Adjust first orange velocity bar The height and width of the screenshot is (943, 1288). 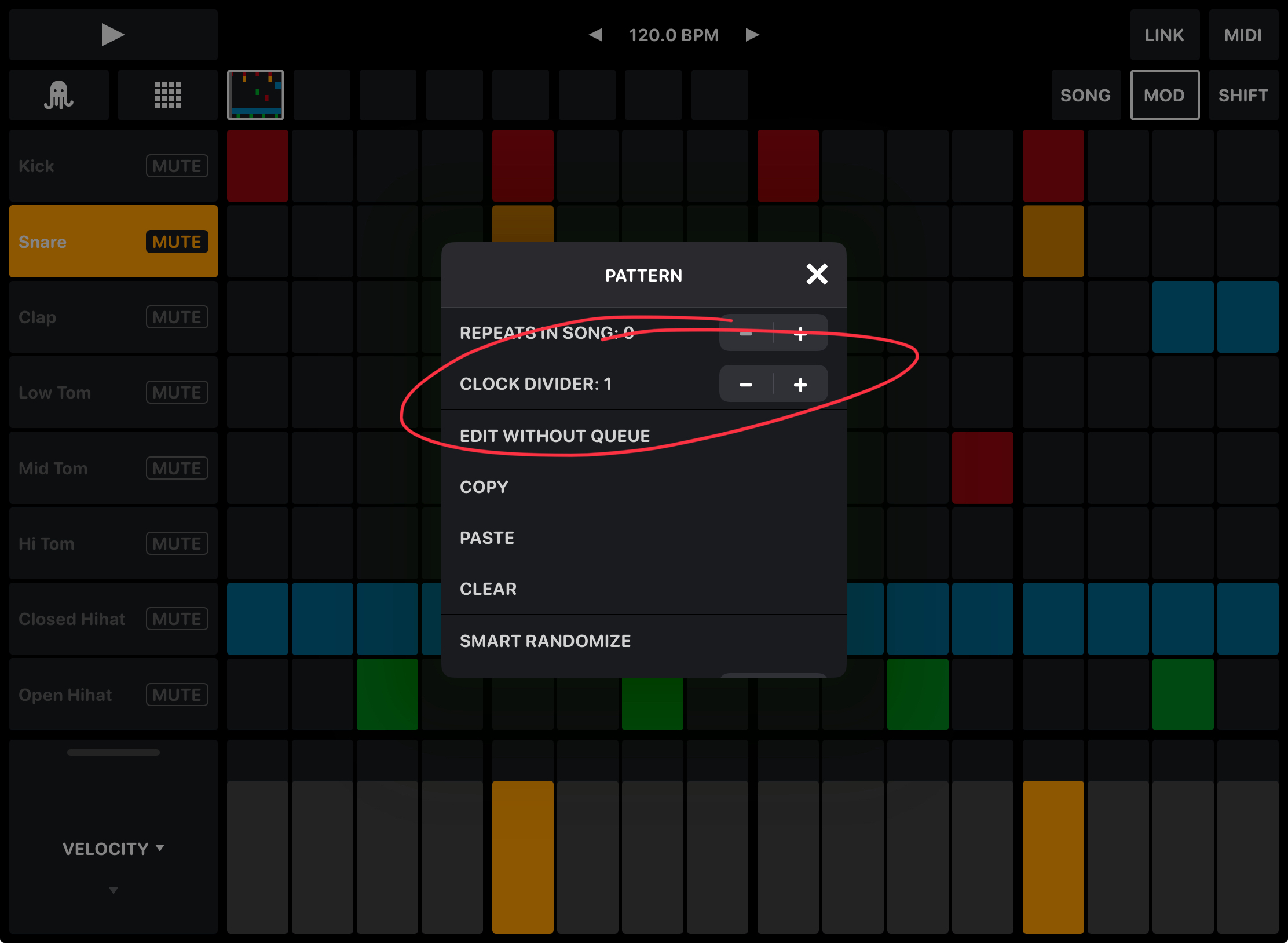(522, 856)
